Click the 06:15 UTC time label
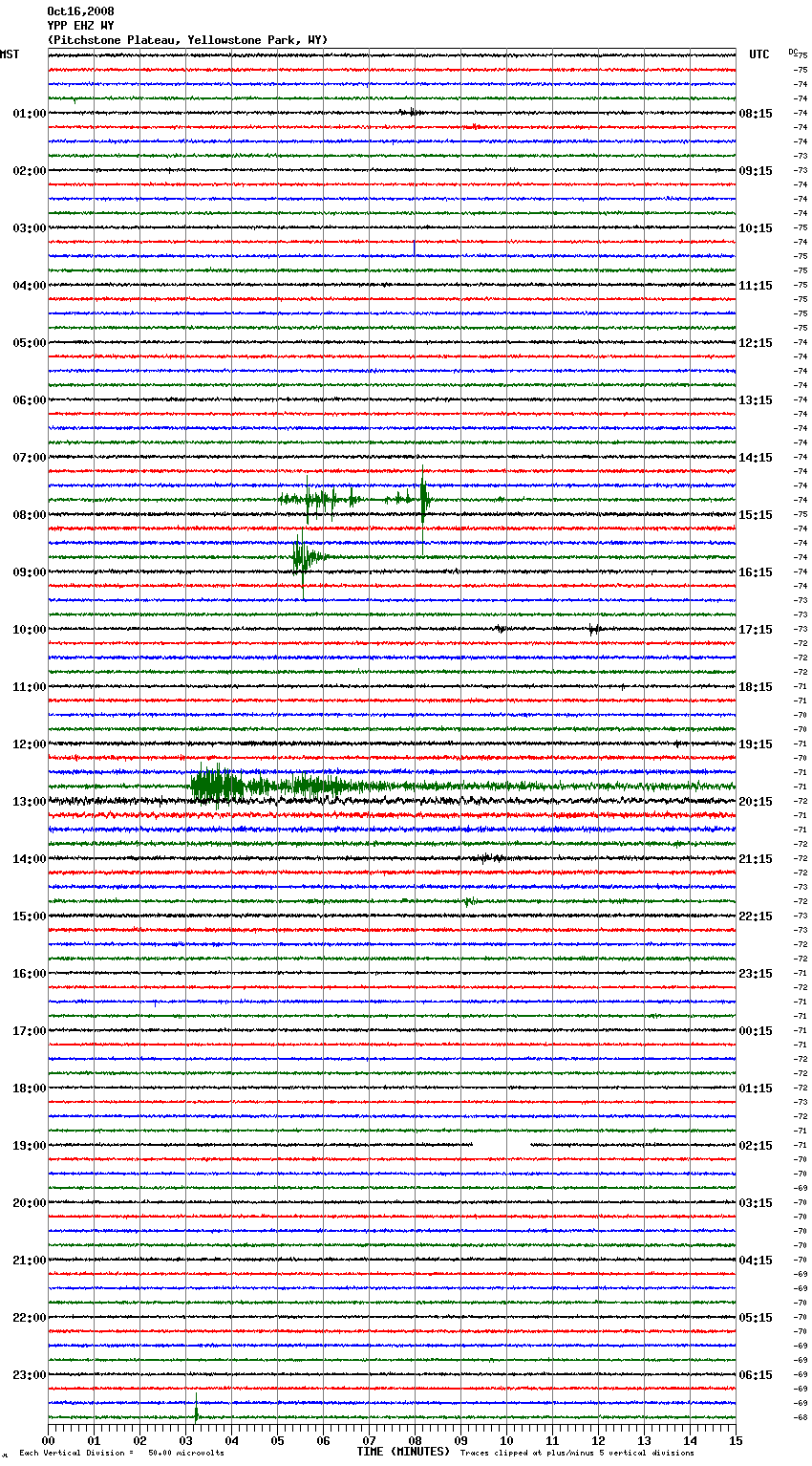The image size is (812, 1466). tap(756, 1375)
